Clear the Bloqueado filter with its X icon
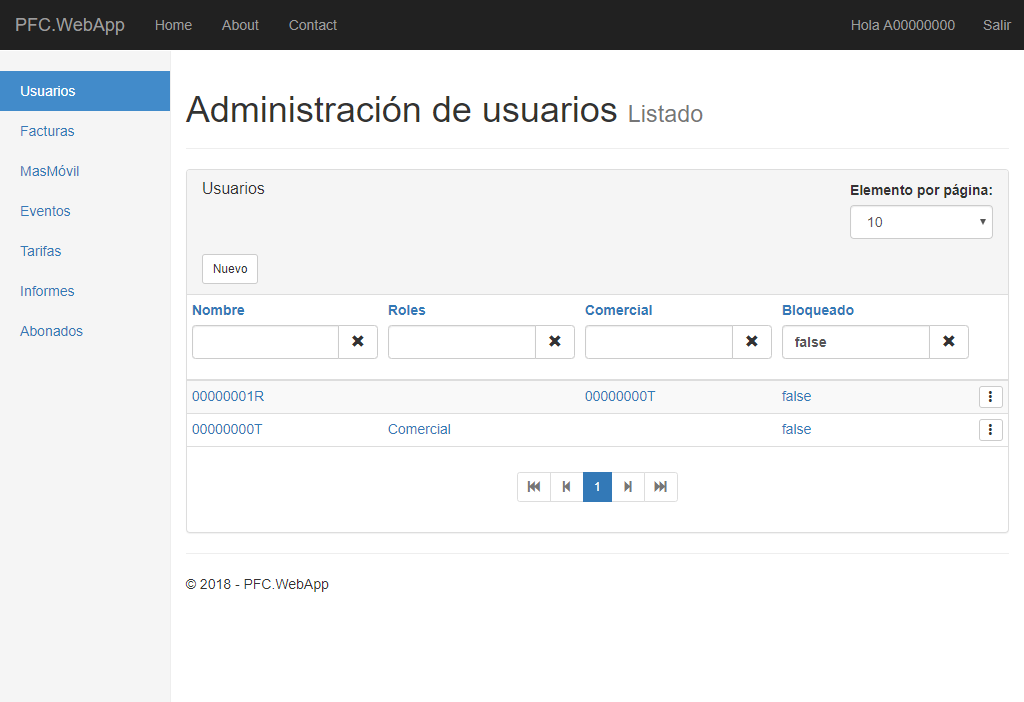1024x702 pixels. click(x=948, y=342)
